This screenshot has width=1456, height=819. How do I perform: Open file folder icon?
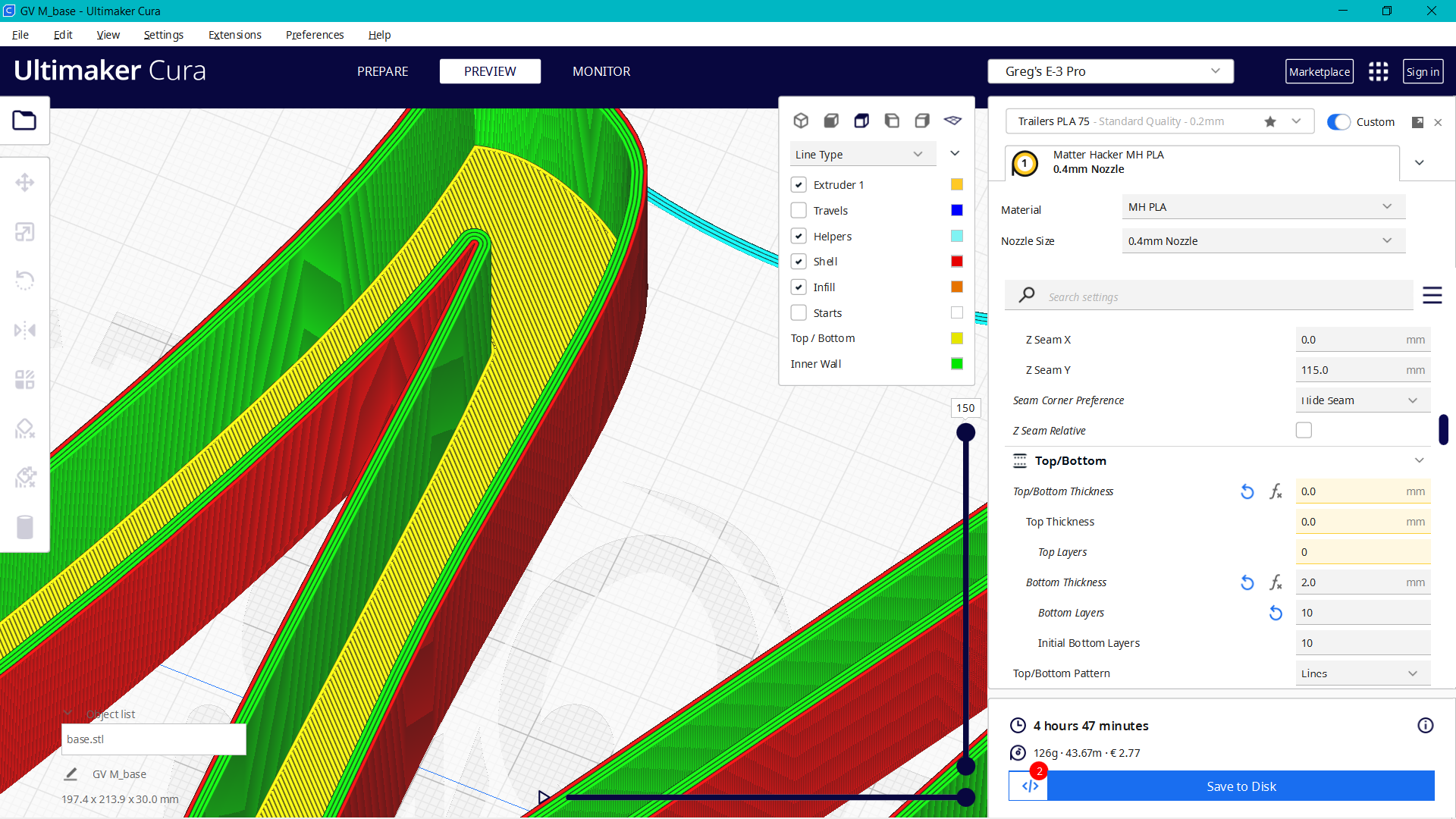tap(24, 121)
